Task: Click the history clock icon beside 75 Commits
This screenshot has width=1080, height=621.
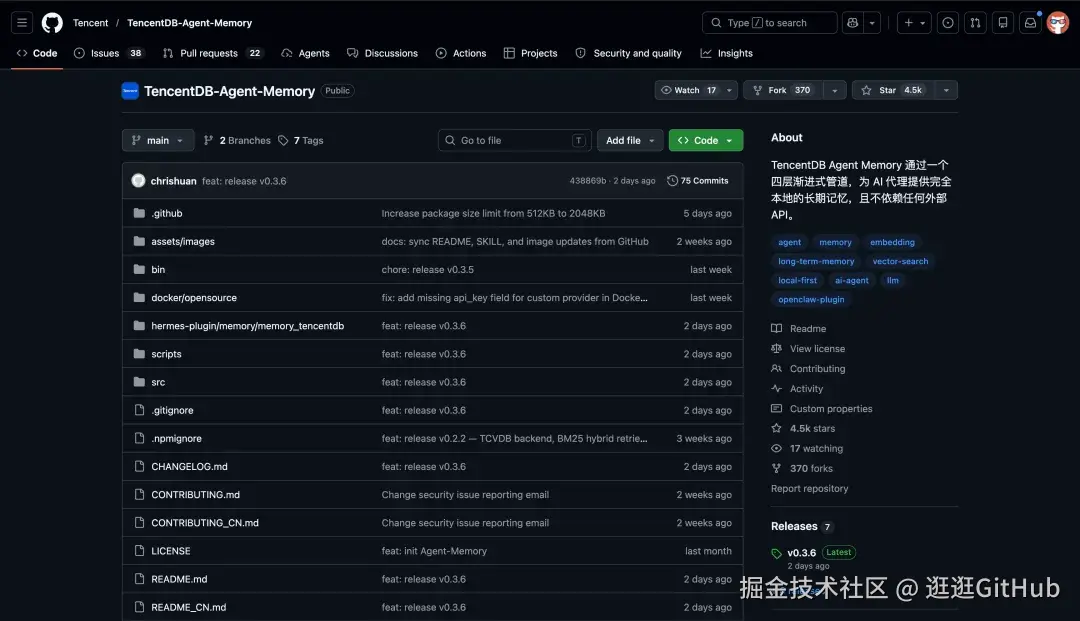Action: (672, 180)
